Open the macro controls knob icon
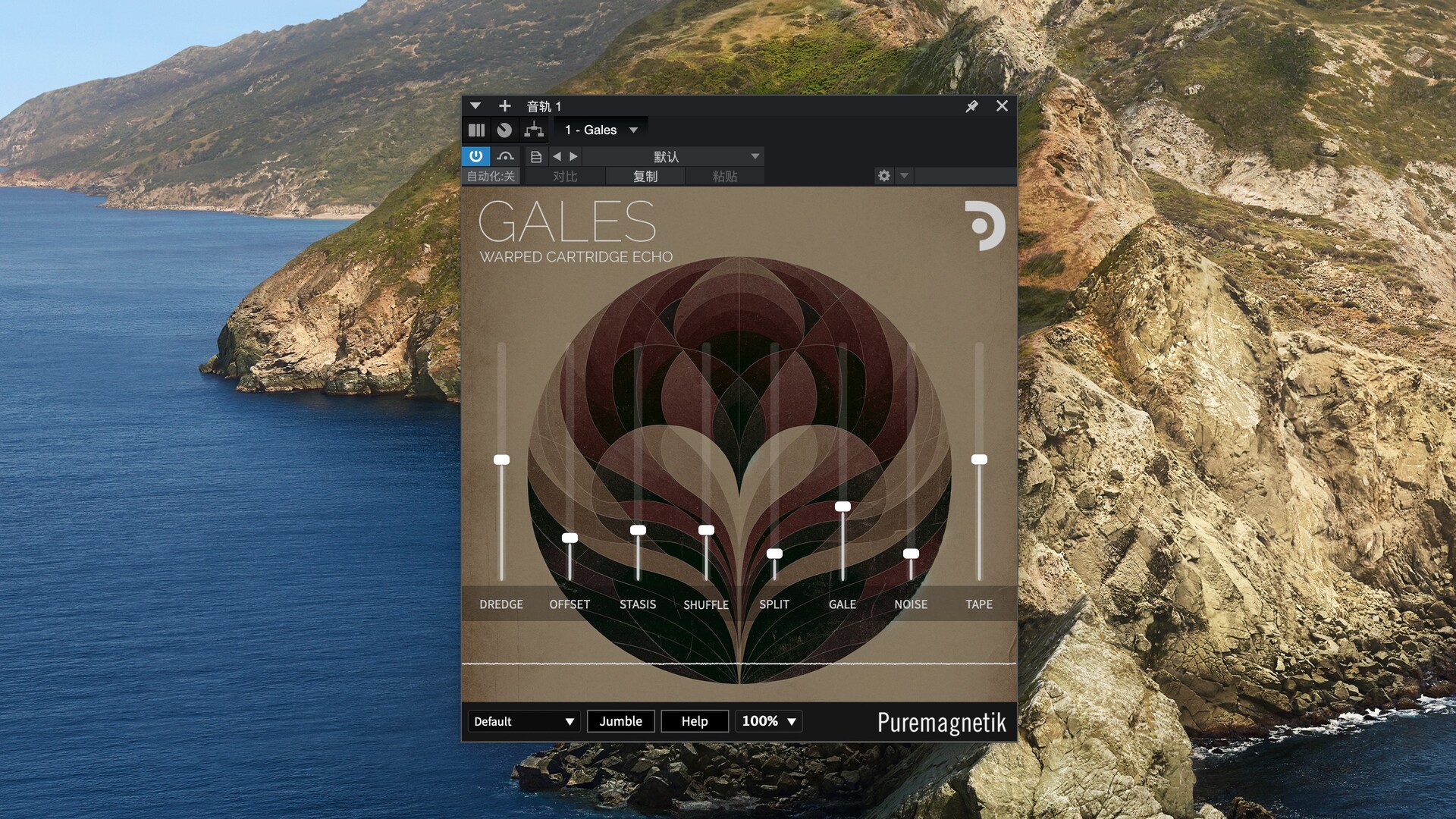This screenshot has width=1456, height=819. [504, 130]
